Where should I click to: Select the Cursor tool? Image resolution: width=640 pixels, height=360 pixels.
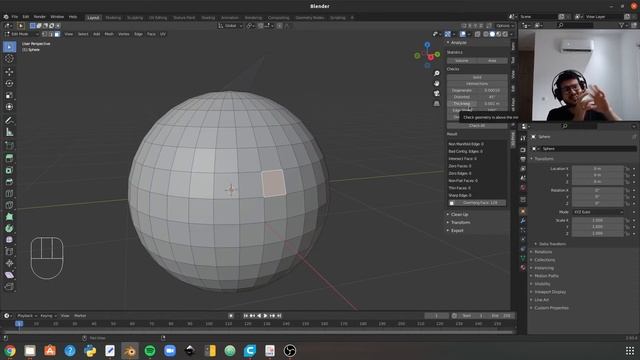click(9, 59)
